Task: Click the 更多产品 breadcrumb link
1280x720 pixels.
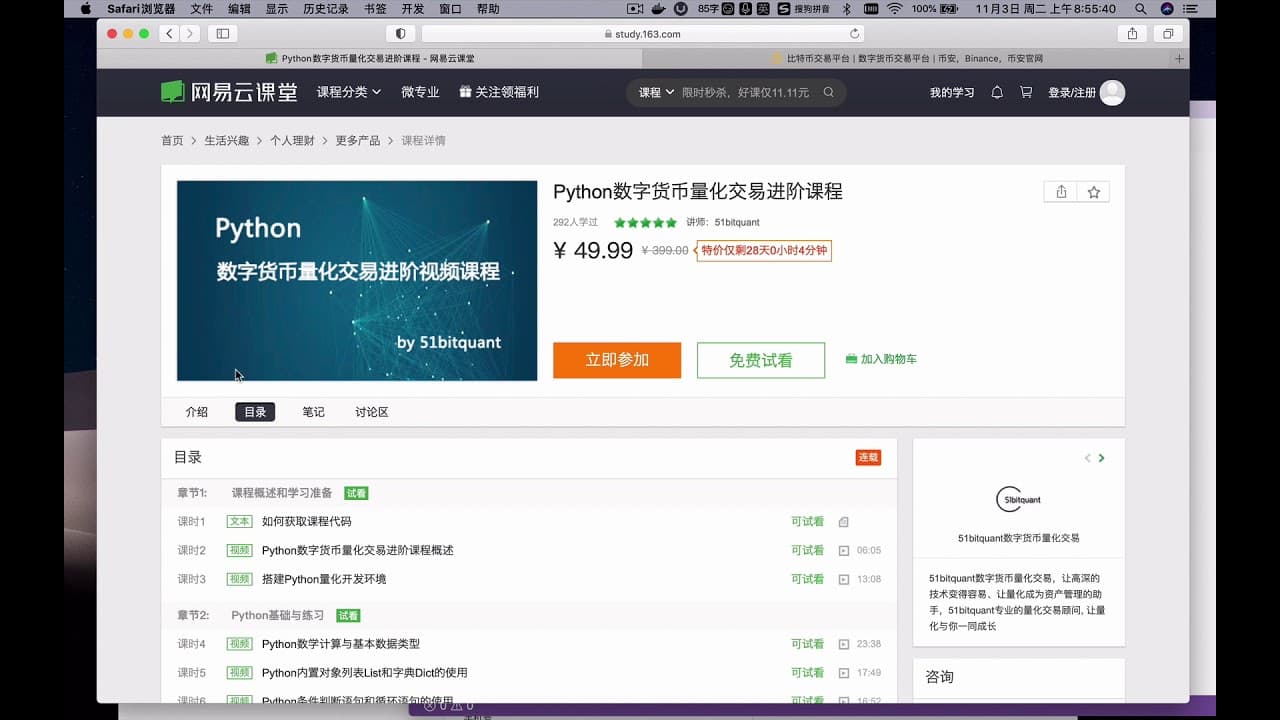Action: pyautogui.click(x=358, y=141)
